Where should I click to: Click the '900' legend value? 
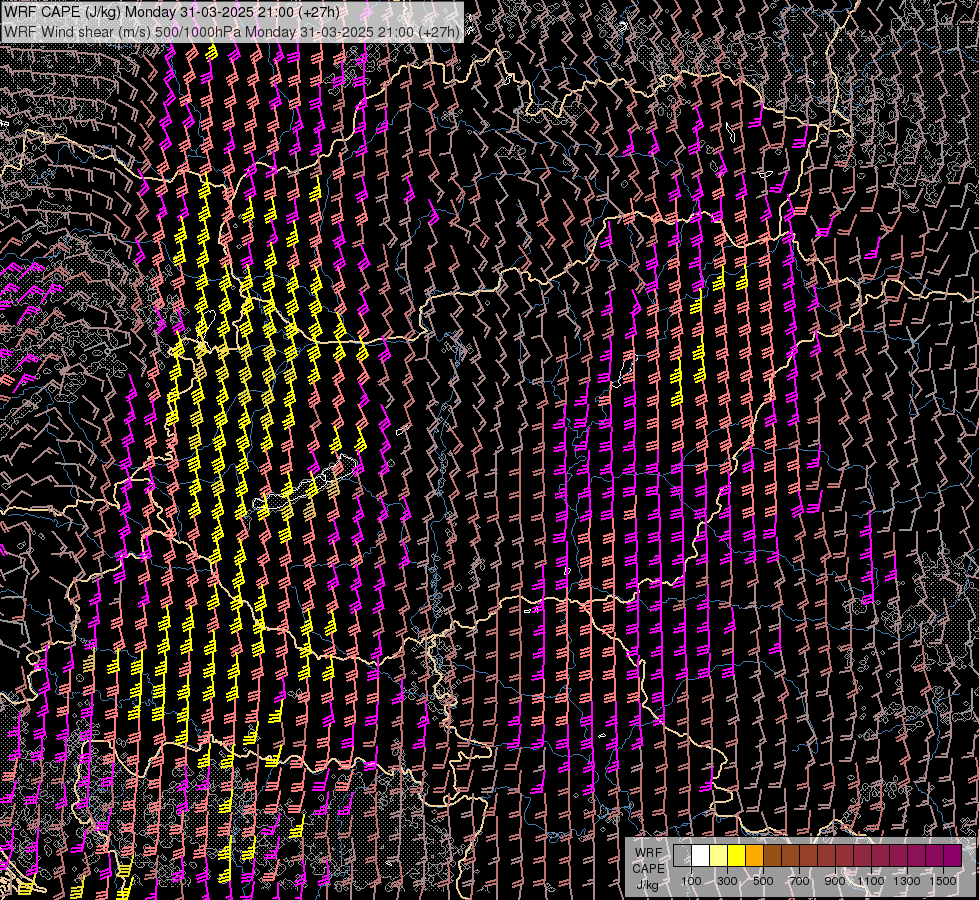tap(835, 881)
